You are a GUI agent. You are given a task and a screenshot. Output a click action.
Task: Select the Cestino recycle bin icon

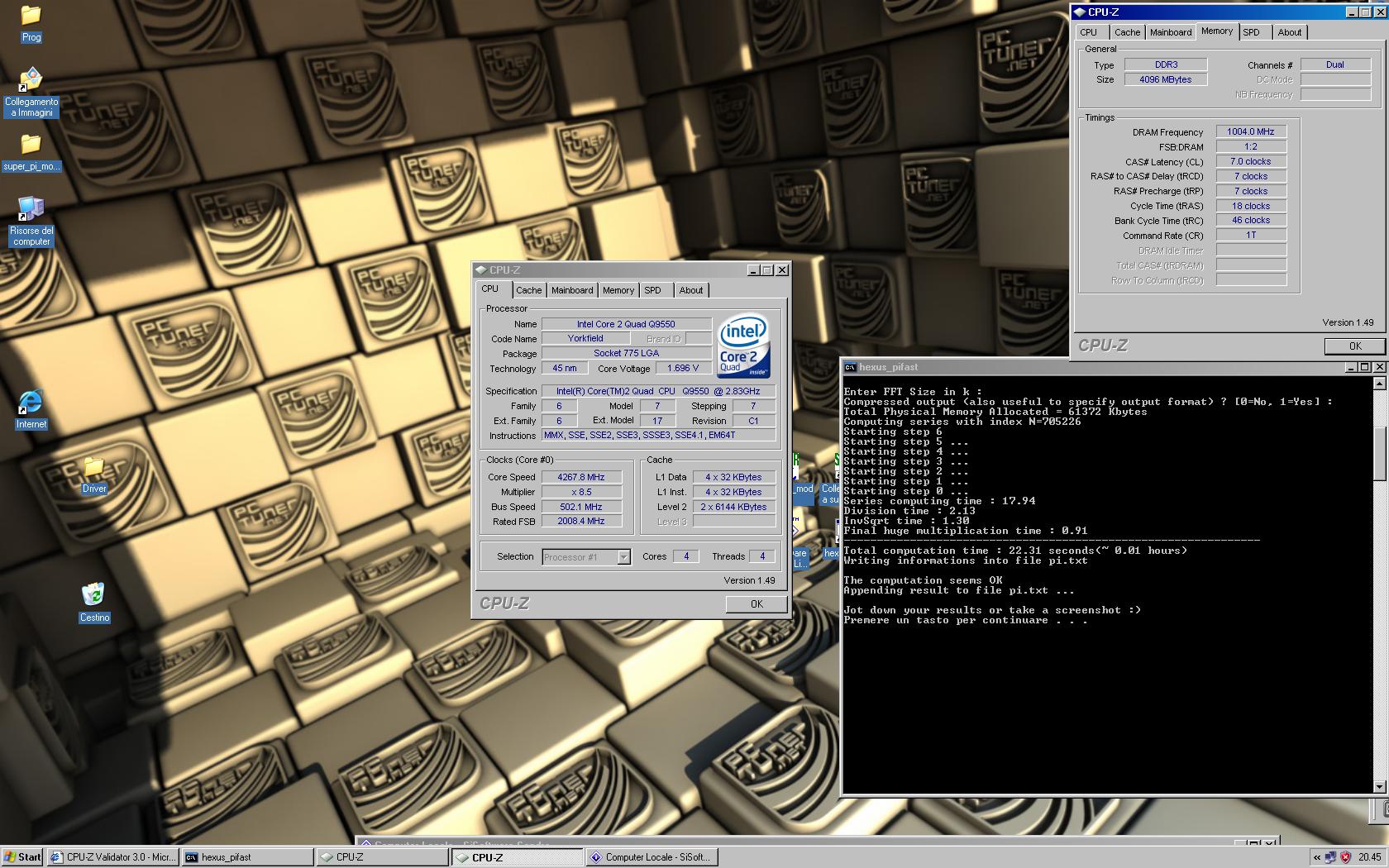(93, 595)
